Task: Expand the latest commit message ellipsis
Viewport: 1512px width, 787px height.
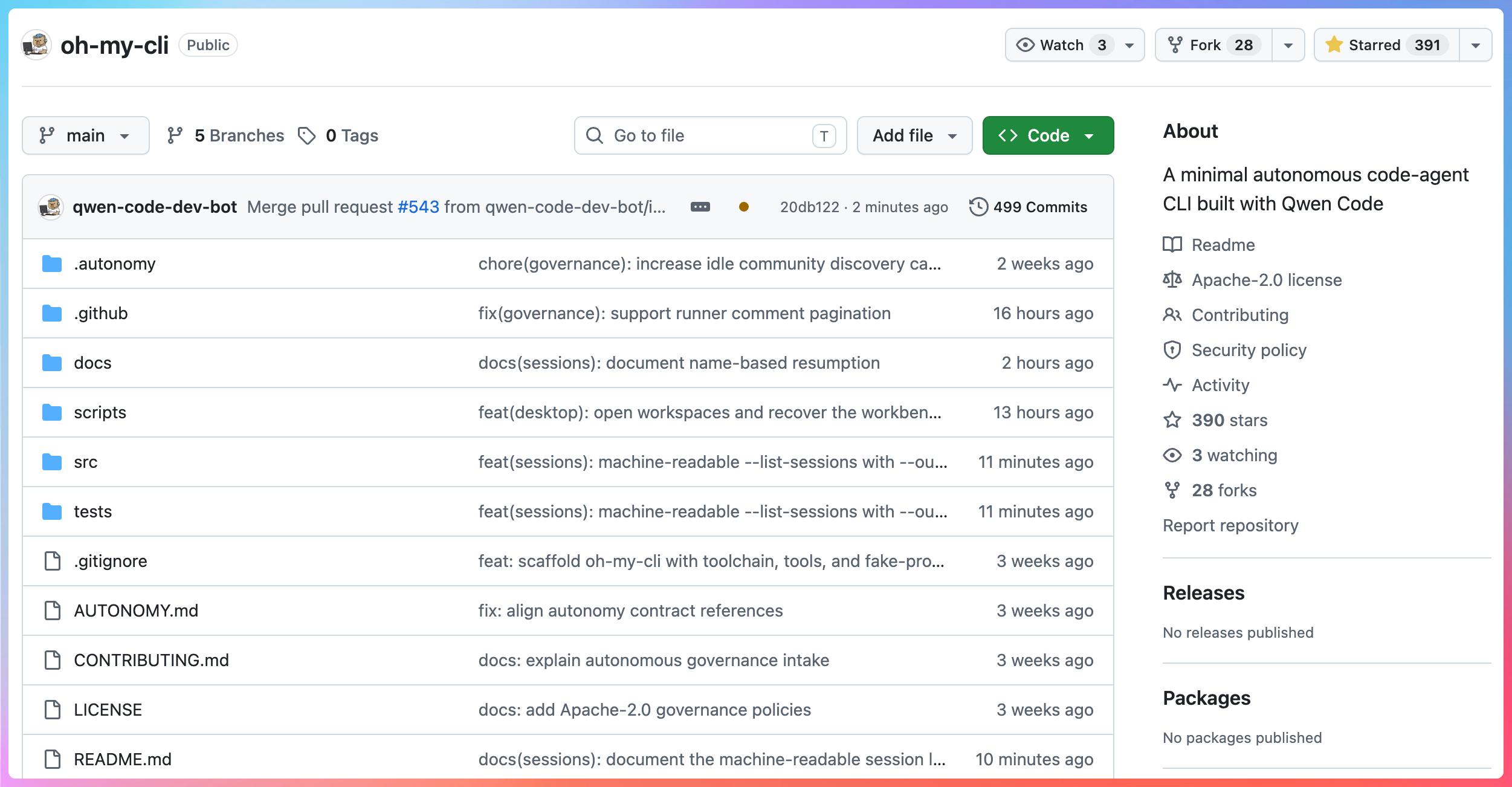Action: (700, 207)
